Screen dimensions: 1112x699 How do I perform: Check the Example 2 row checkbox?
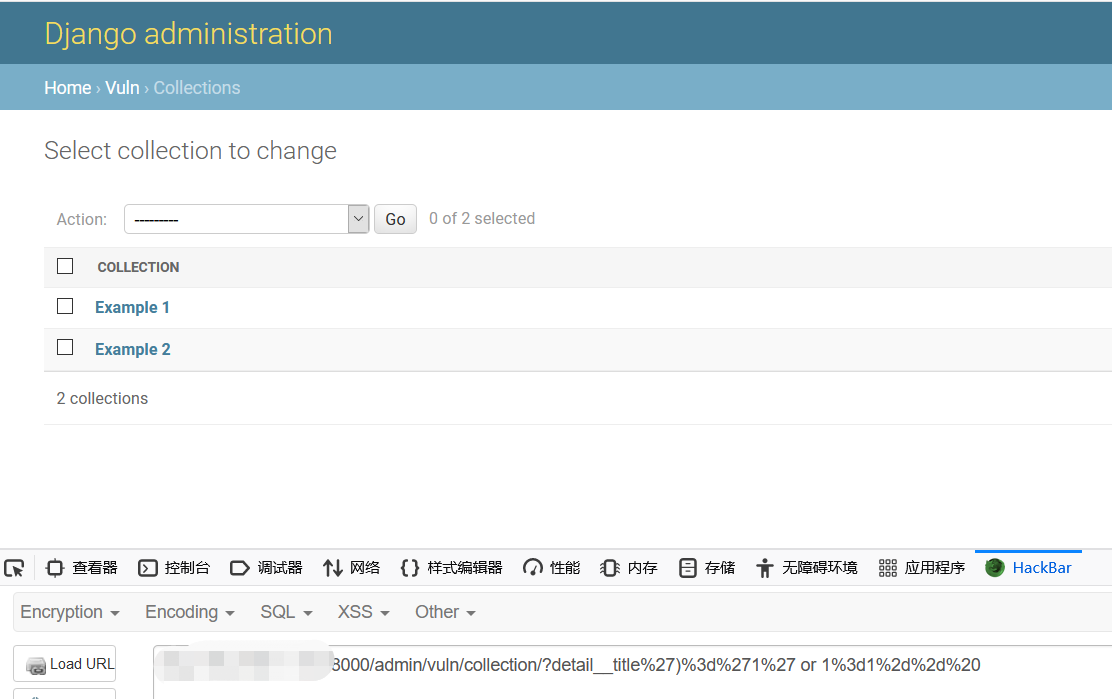pos(65,347)
